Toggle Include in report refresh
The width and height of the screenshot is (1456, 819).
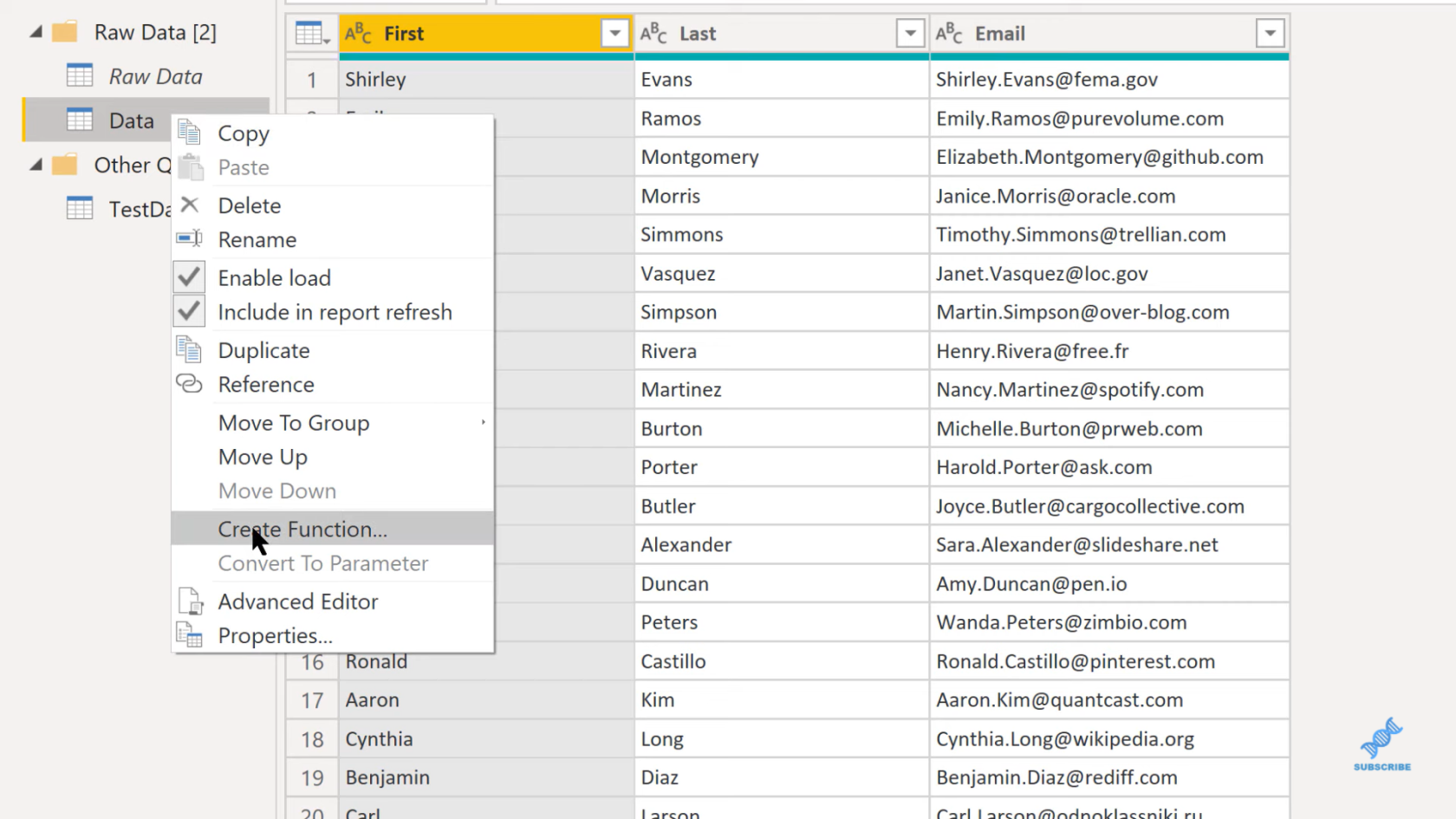[x=189, y=310]
